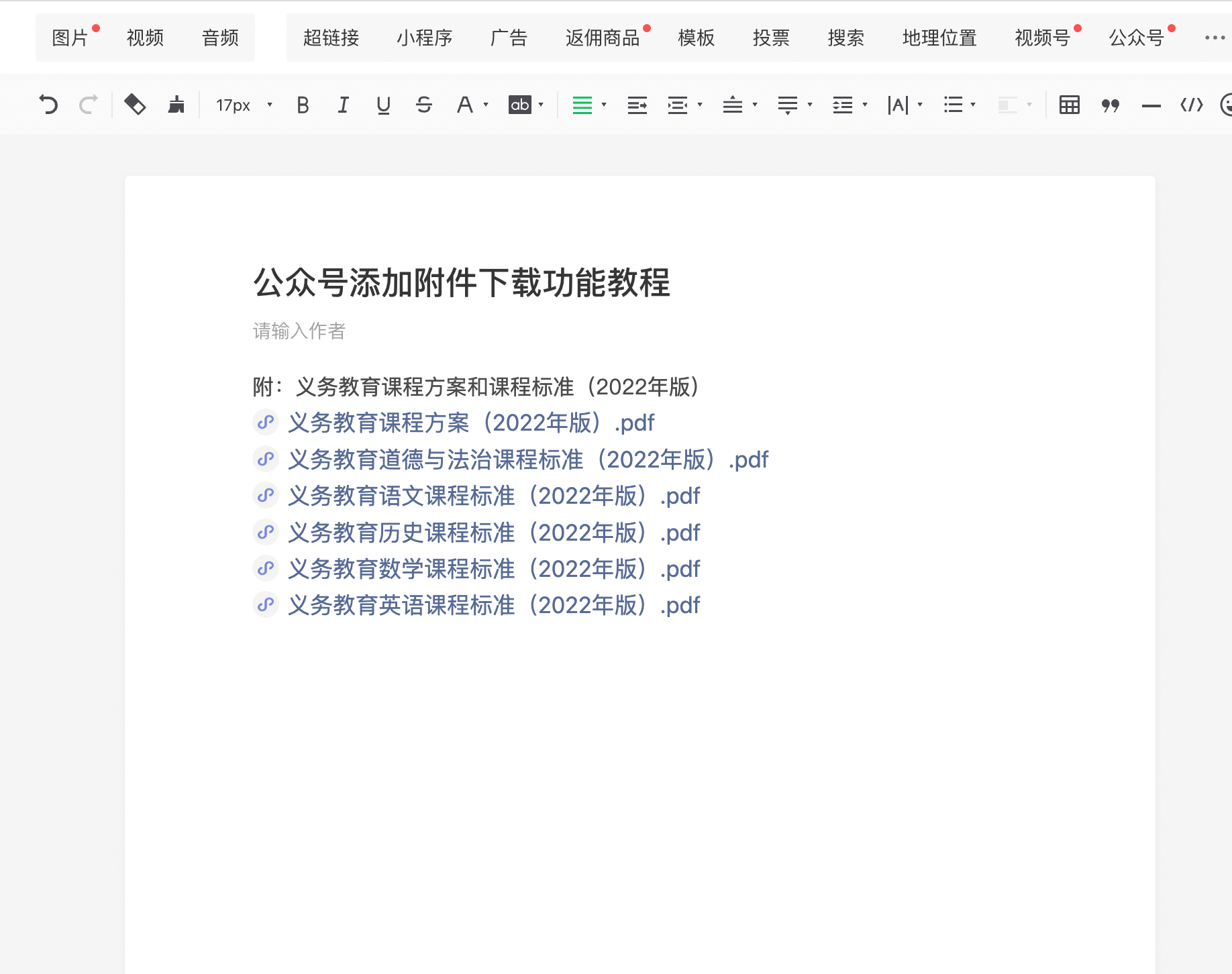
Task: Toggle bold formatting
Action: pos(303,105)
